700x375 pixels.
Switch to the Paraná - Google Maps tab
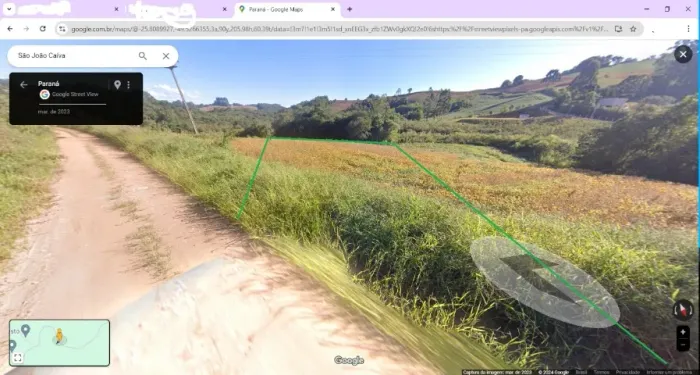(287, 9)
